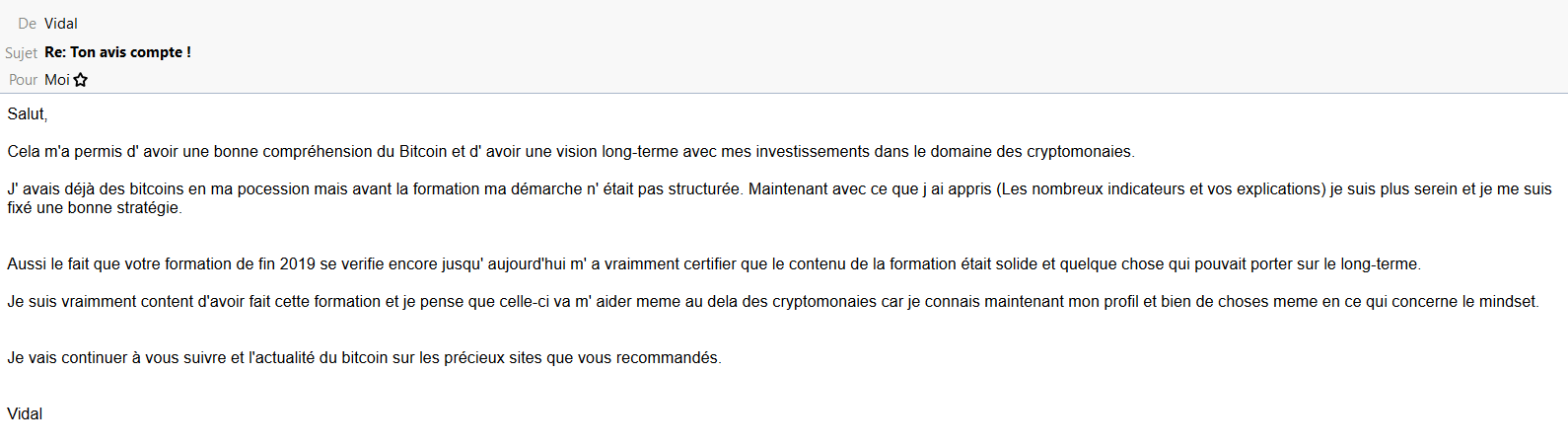The height and width of the screenshot is (447, 1568).
Task: Click the Pour header label
Action: (x=23, y=80)
